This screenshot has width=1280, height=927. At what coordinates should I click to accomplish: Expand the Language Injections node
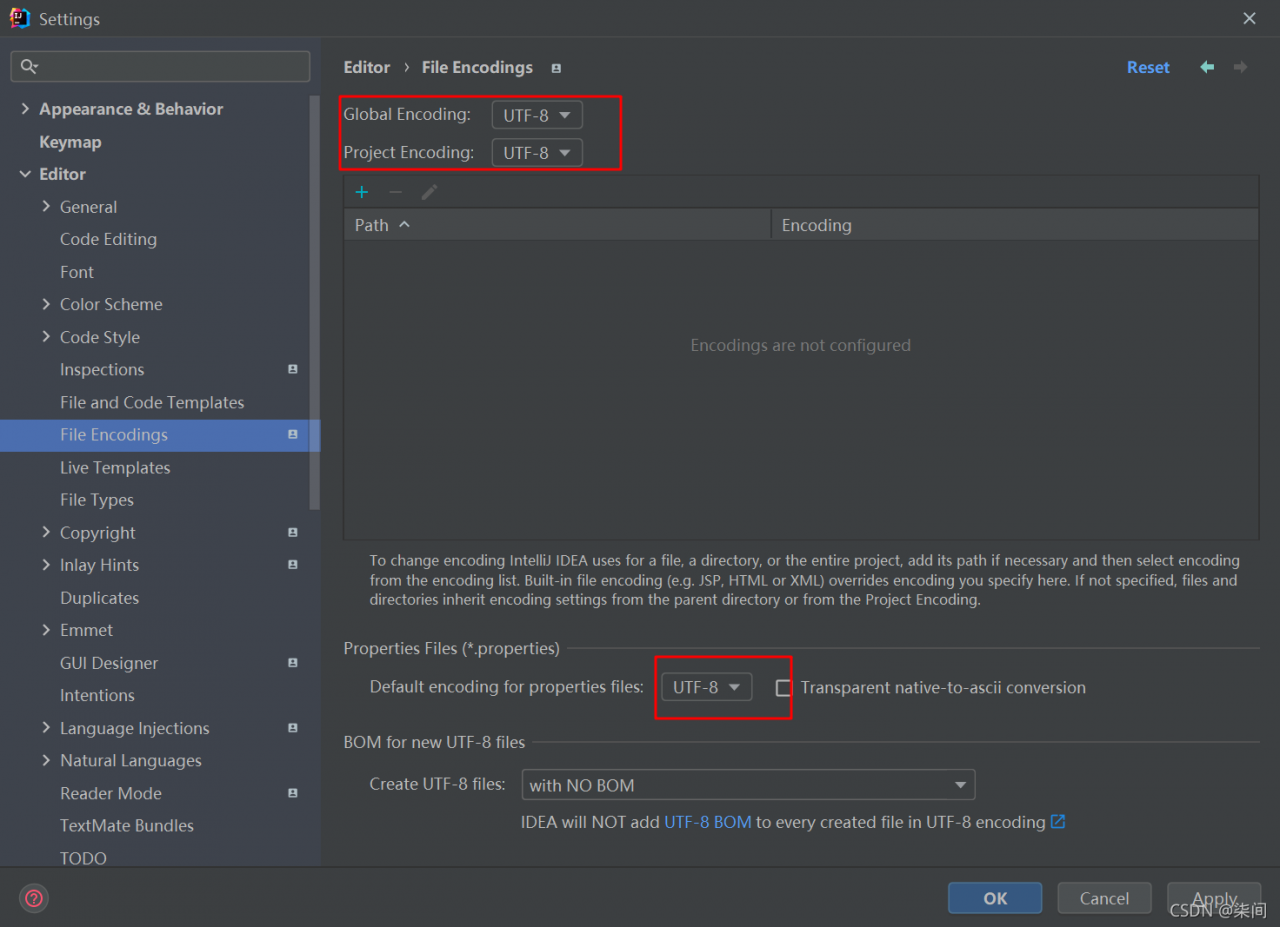tap(46, 728)
